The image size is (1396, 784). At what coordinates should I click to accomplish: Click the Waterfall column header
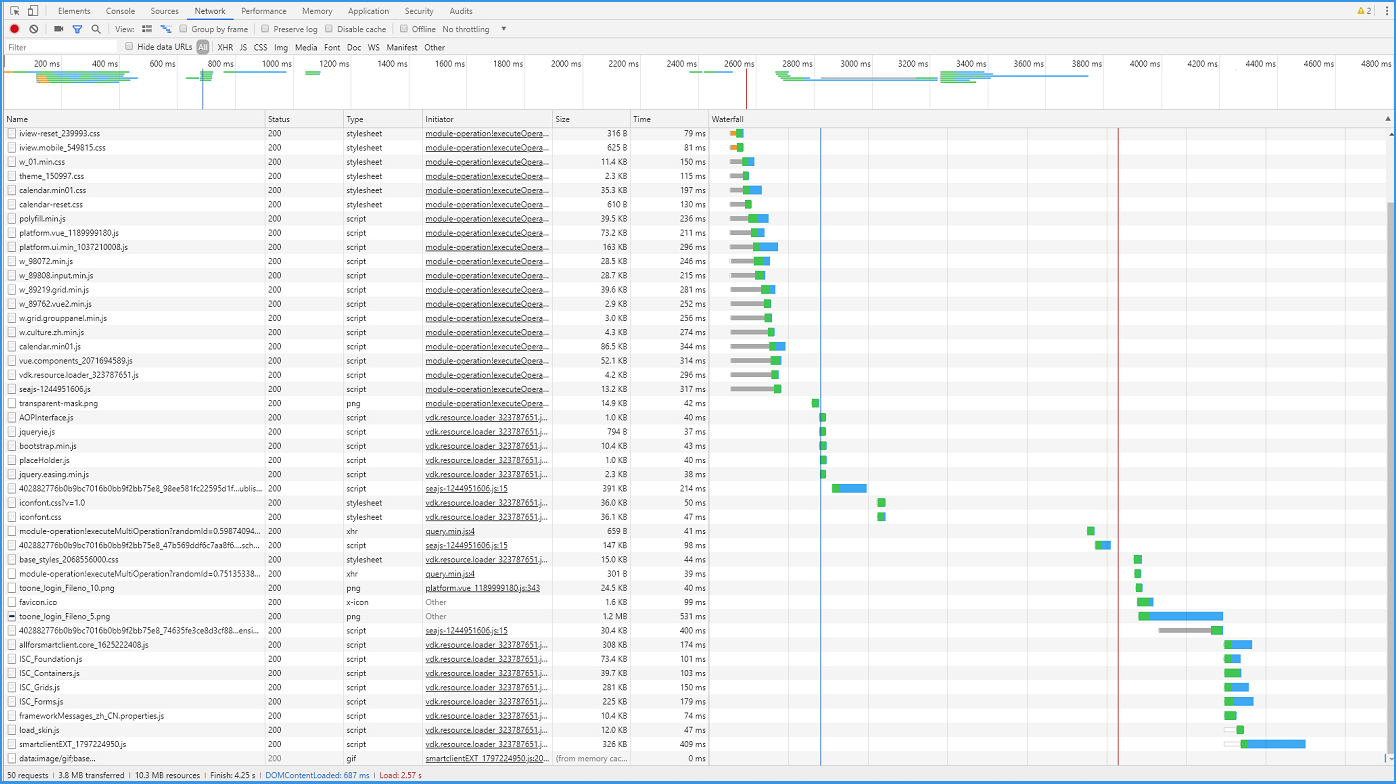tap(1050, 119)
